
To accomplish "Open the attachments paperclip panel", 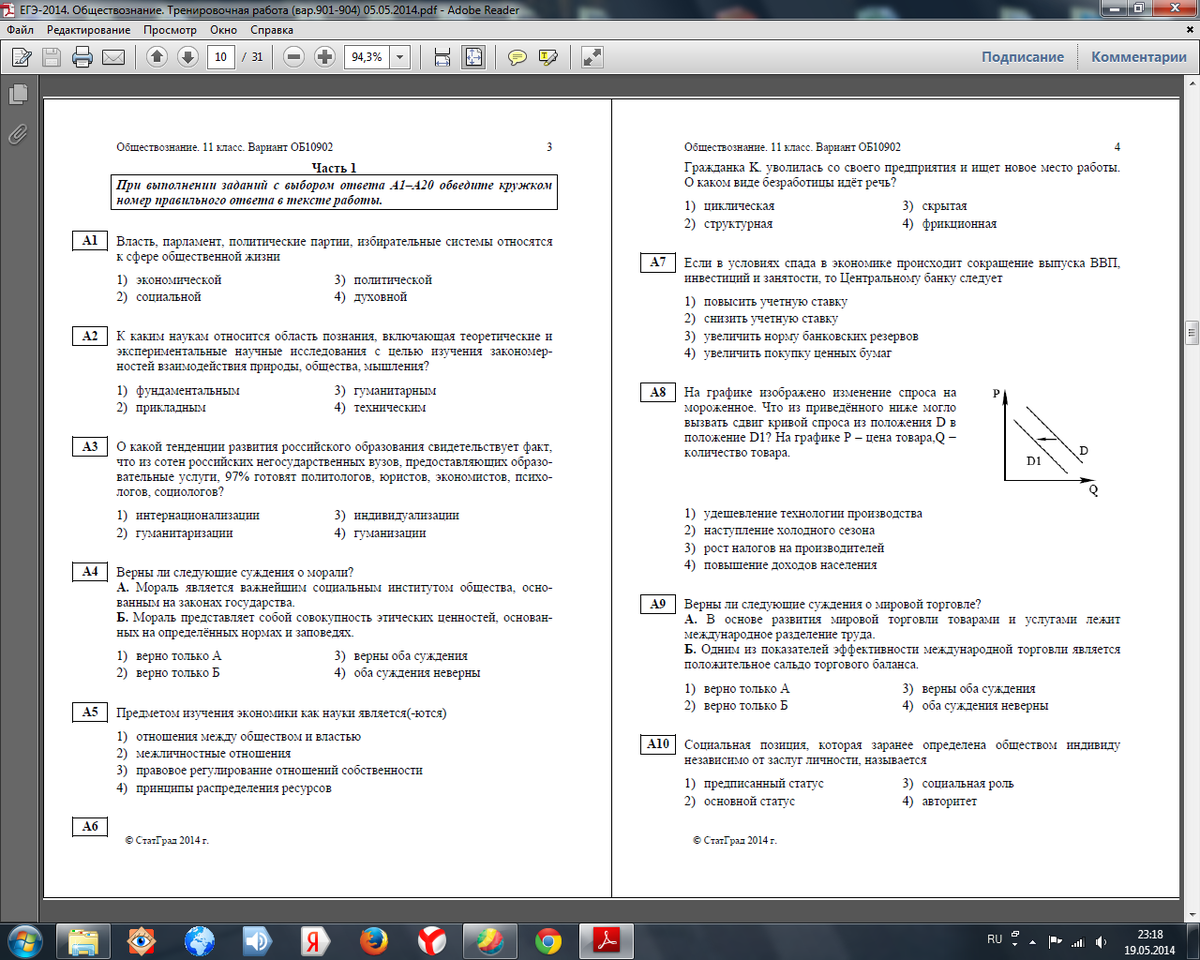I will 17,133.
